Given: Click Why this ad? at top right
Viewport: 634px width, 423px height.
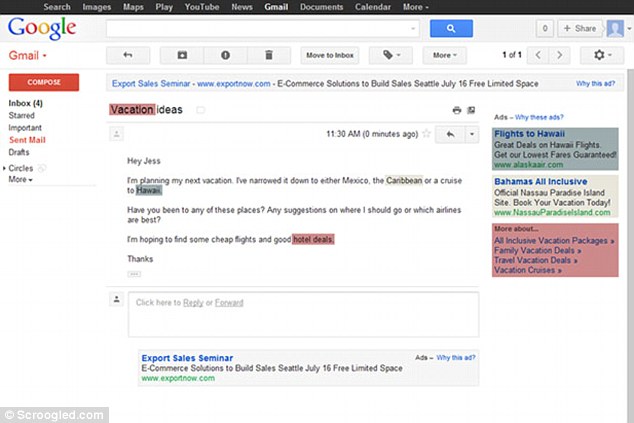Looking at the screenshot, I should pos(595,84).
